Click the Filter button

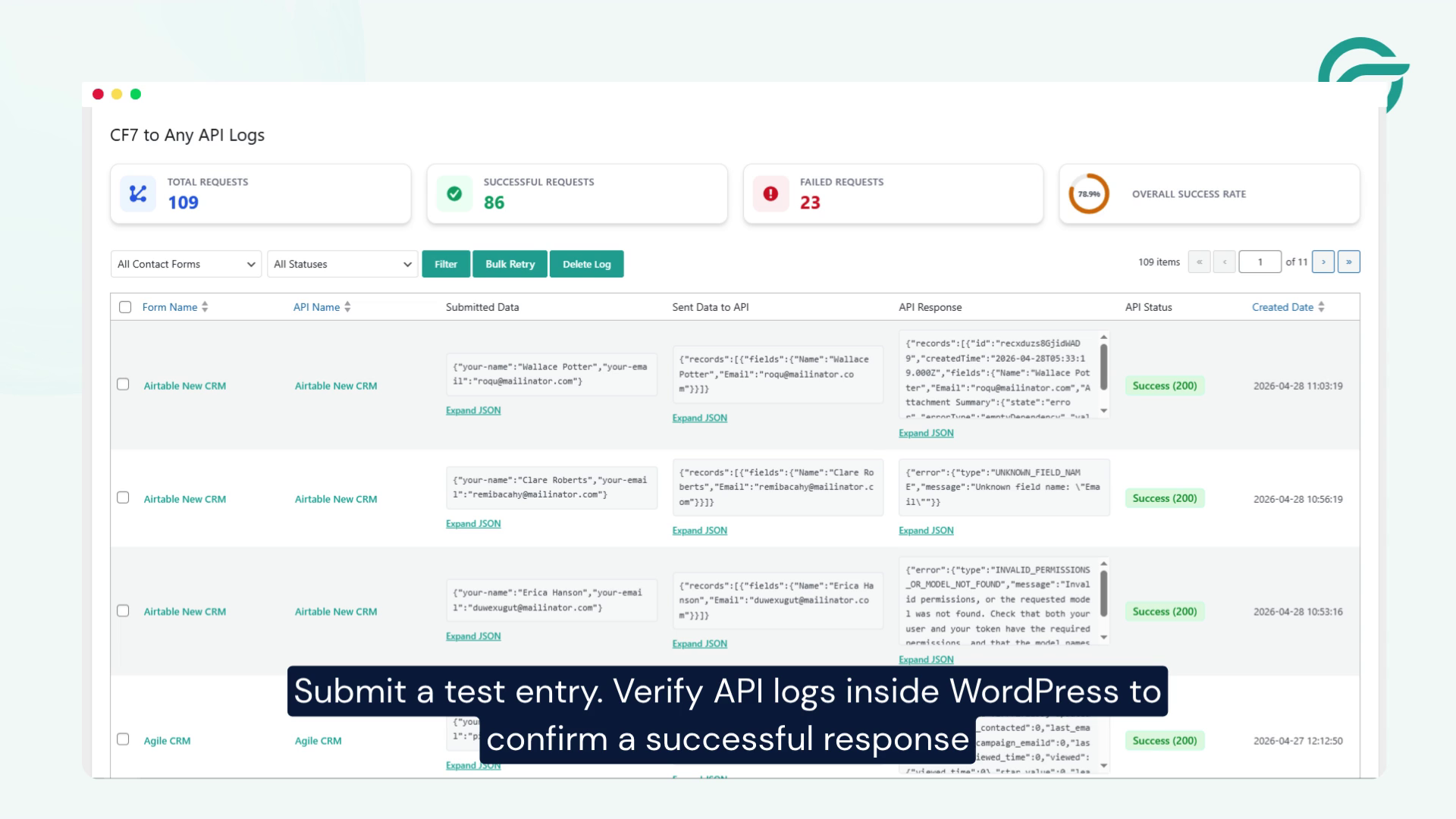446,264
